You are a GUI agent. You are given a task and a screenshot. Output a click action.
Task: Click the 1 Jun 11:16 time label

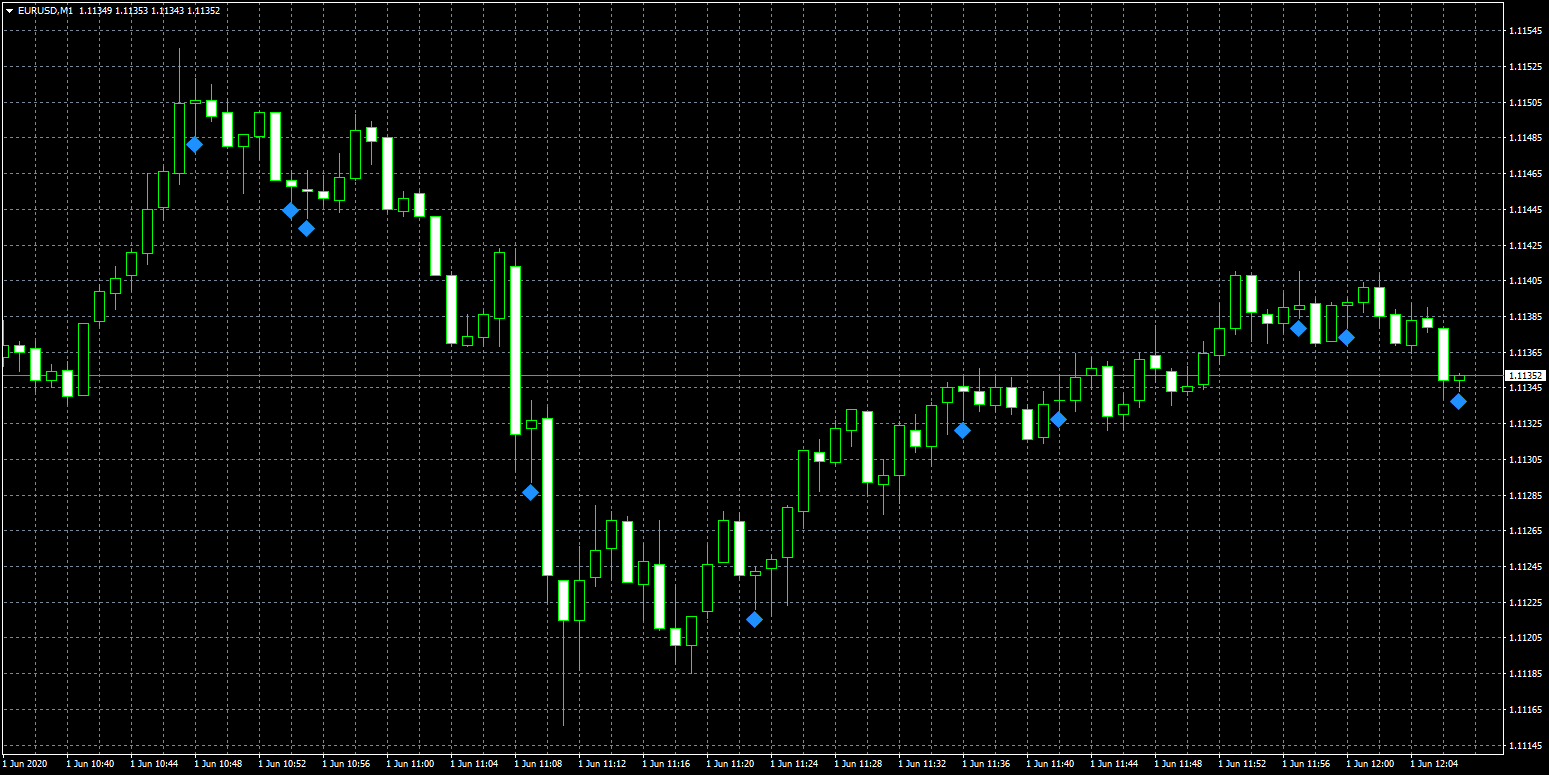click(x=666, y=764)
